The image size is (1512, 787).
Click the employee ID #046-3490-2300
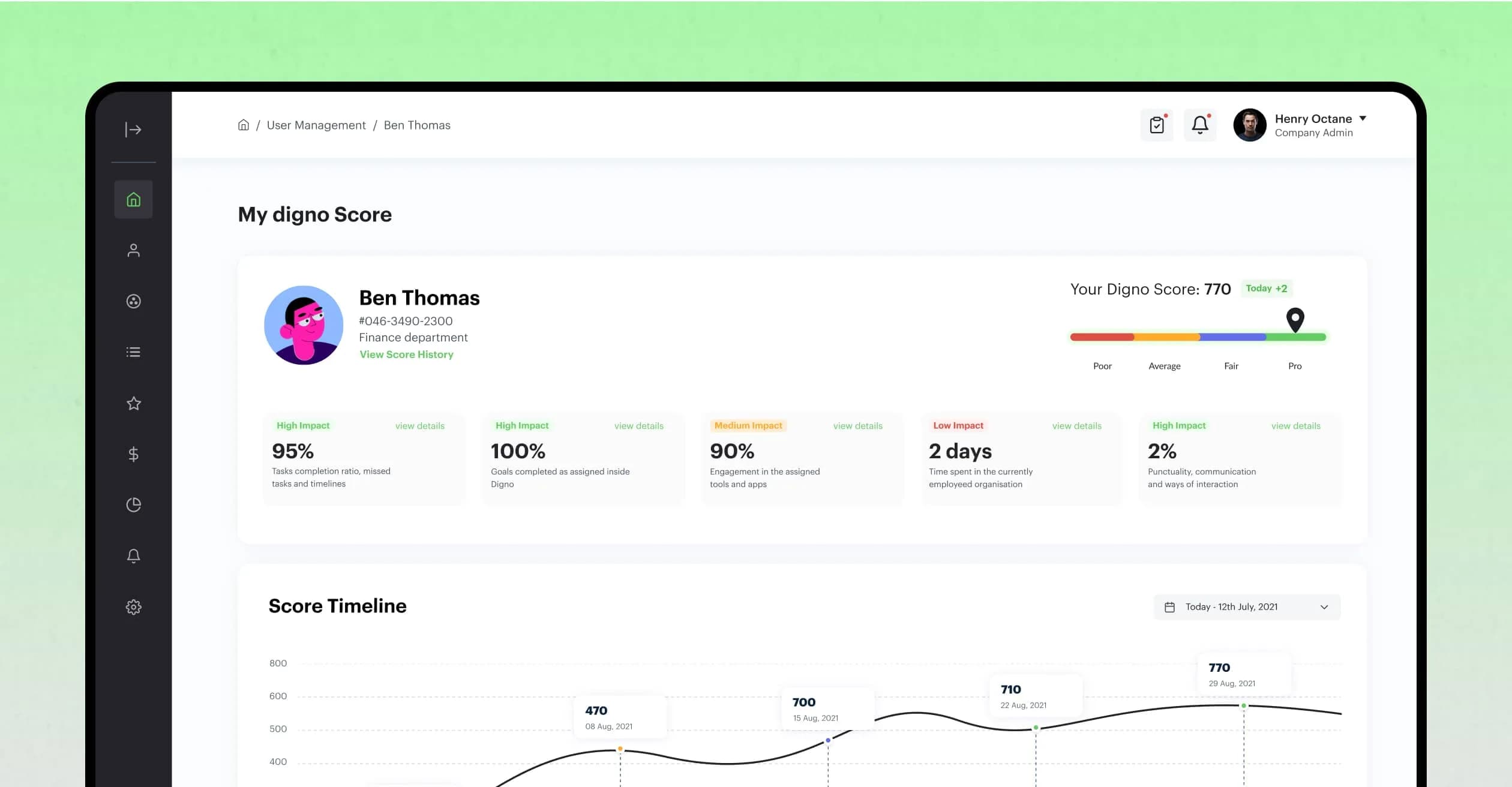(406, 321)
